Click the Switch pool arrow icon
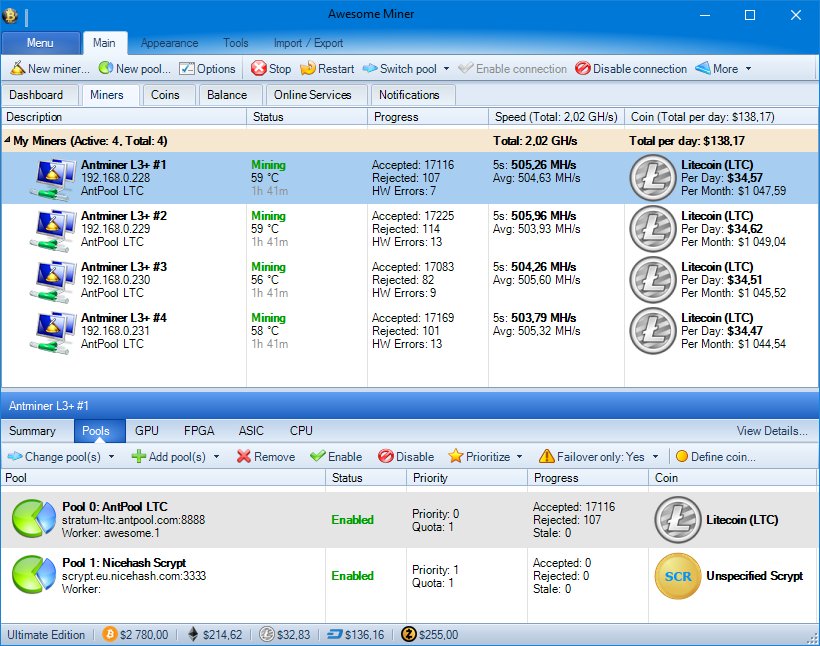This screenshot has width=820, height=646. coord(370,69)
